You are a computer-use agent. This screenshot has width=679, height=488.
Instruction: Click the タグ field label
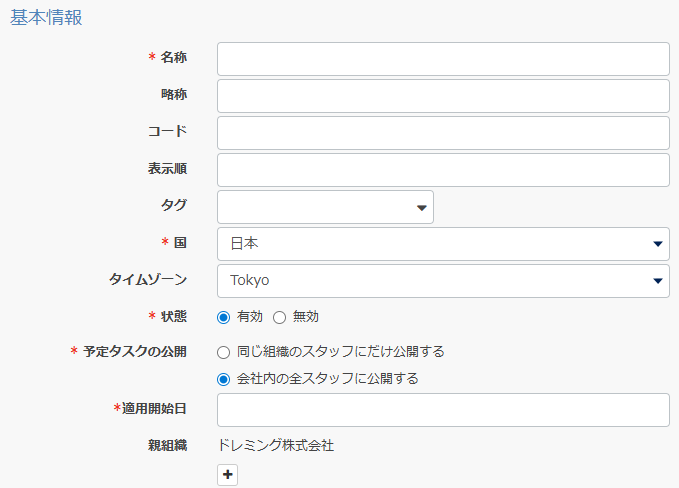tap(174, 205)
